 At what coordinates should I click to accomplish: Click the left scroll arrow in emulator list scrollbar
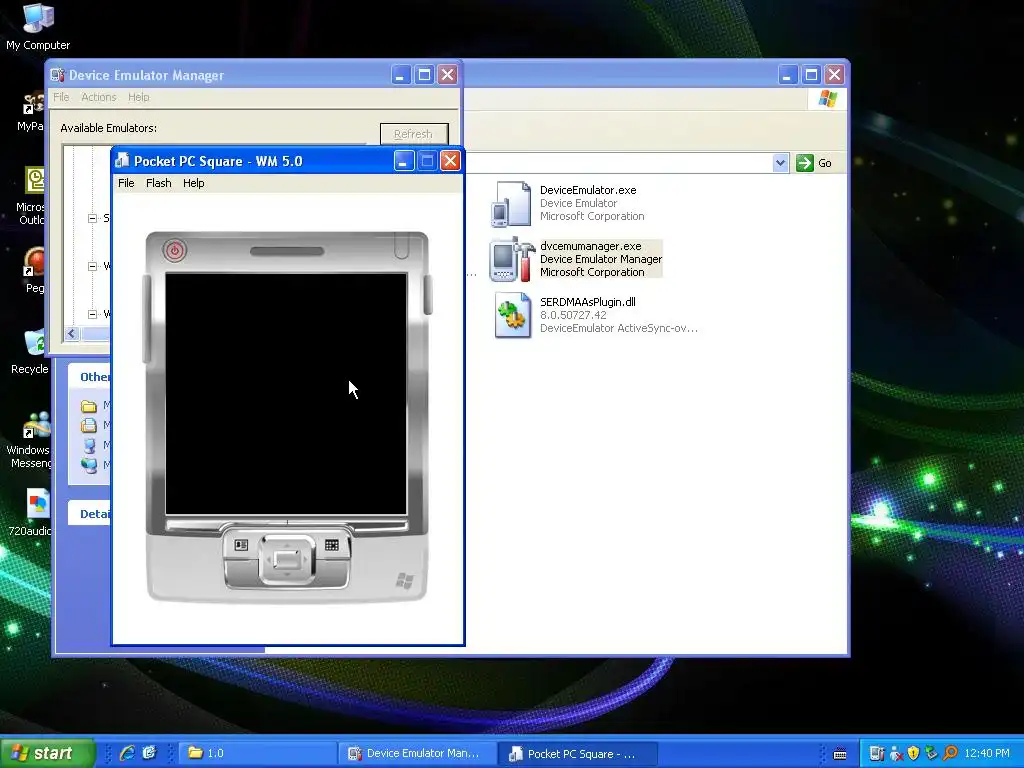pyautogui.click(x=72, y=334)
